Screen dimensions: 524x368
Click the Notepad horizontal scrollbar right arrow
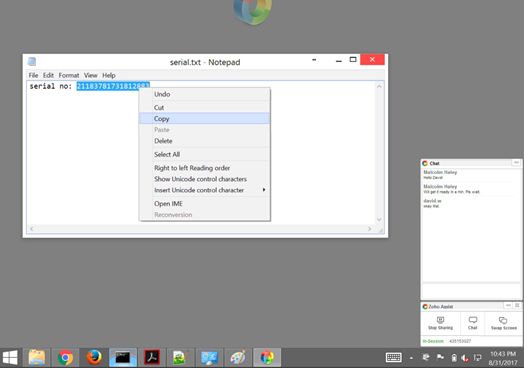[369, 229]
